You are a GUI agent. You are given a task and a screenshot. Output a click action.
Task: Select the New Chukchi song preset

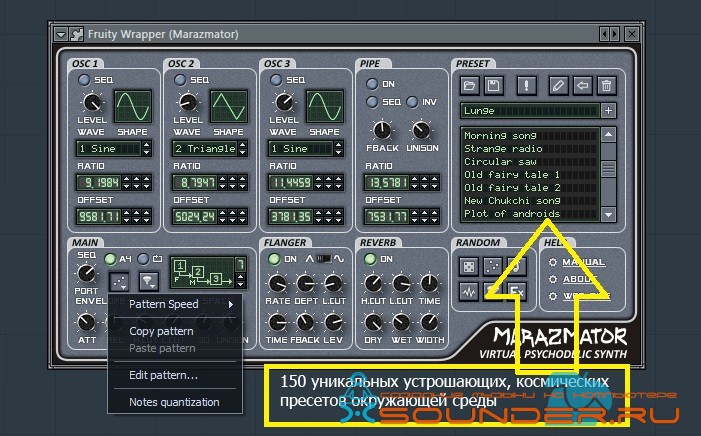(530, 201)
